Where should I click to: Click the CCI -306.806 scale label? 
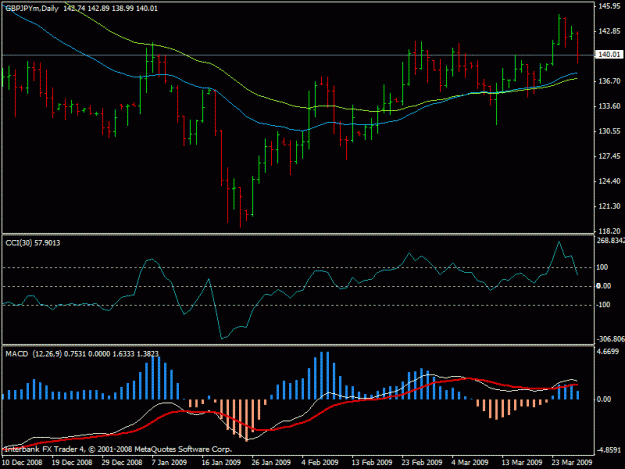(611, 339)
